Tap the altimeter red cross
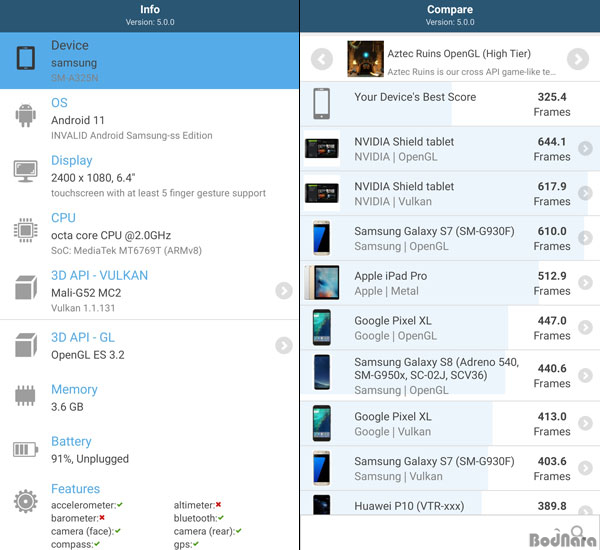The image size is (600, 550). [x=218, y=504]
